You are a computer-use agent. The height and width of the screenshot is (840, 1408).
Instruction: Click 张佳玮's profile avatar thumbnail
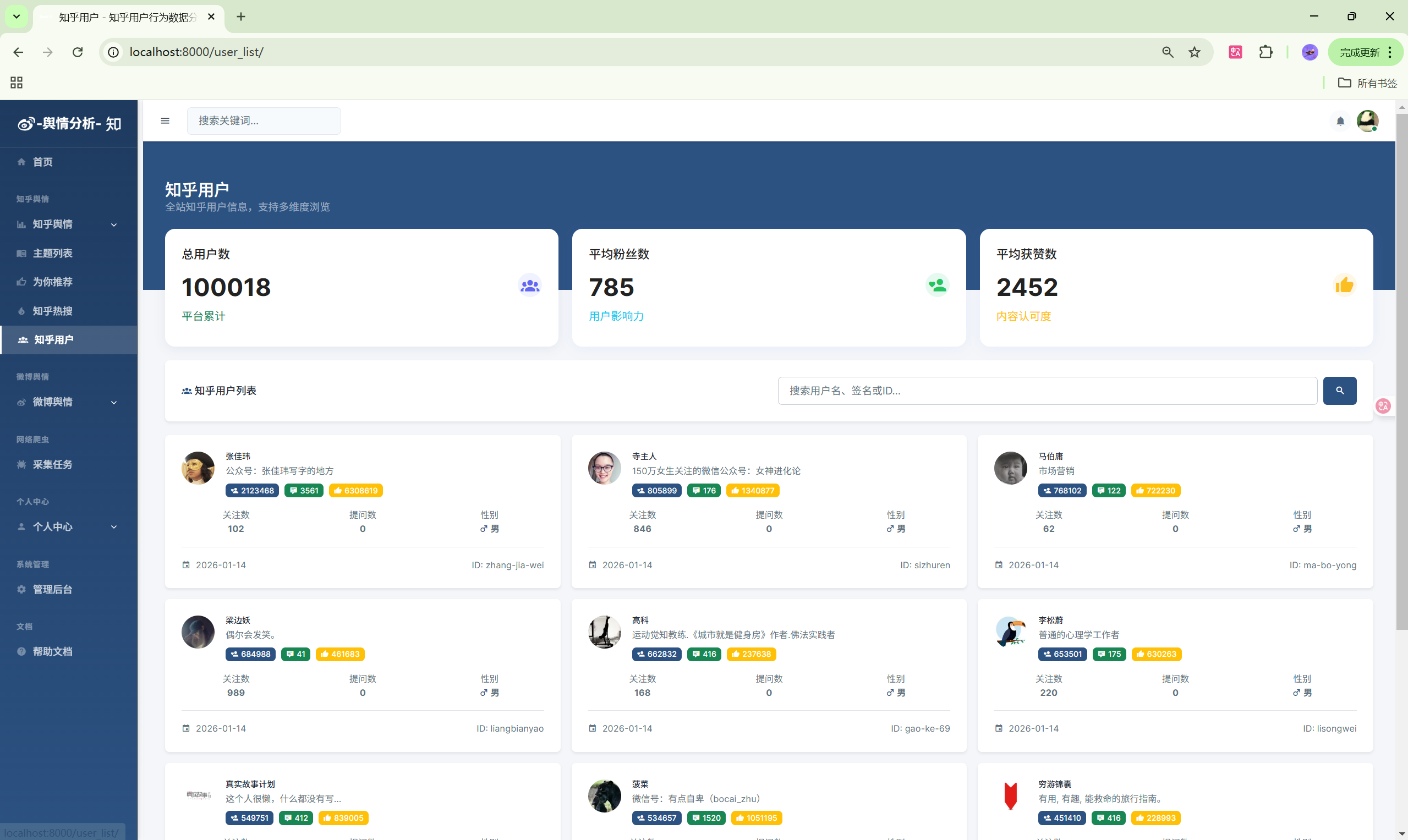tap(198, 468)
